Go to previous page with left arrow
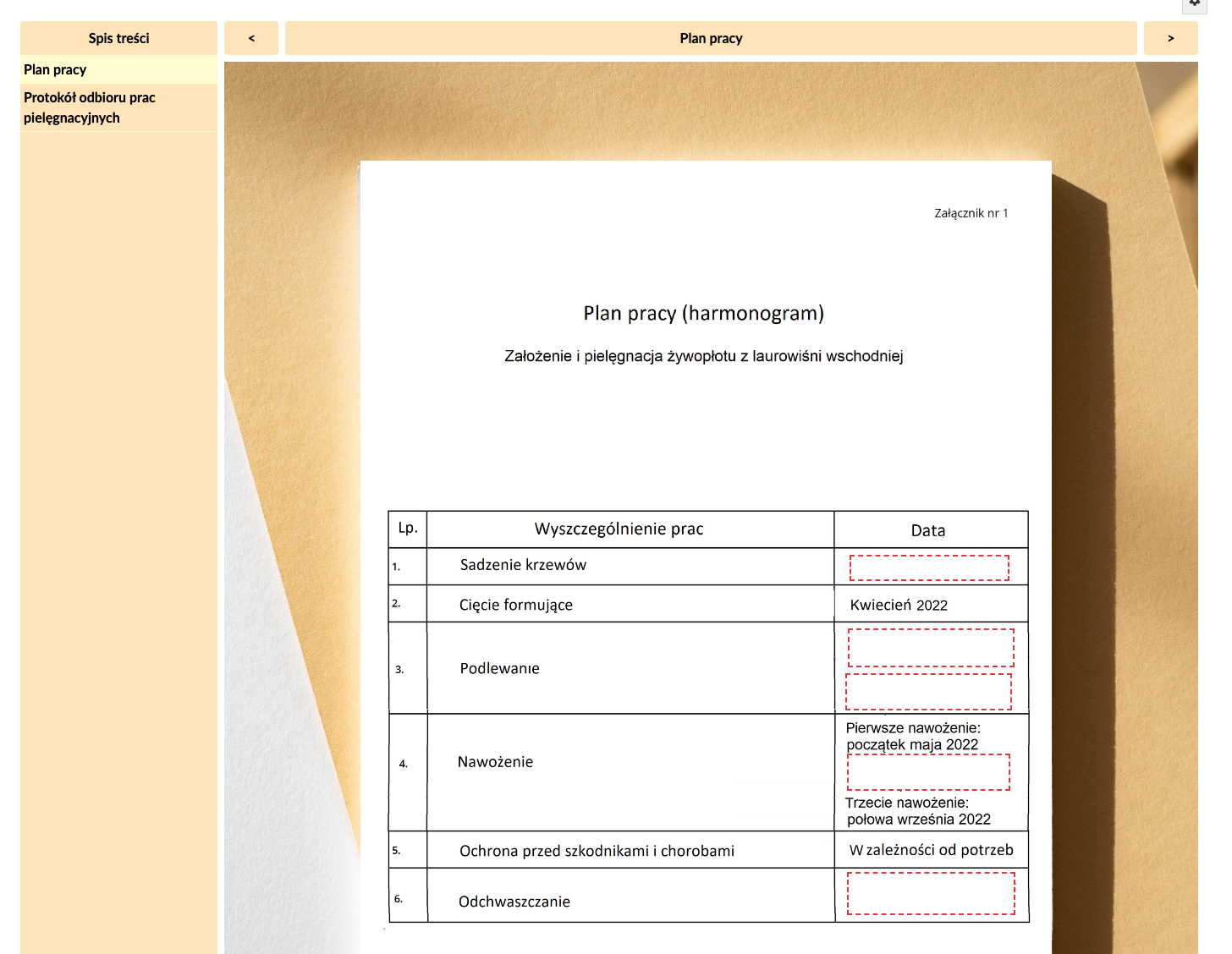1232x954 pixels. point(251,38)
